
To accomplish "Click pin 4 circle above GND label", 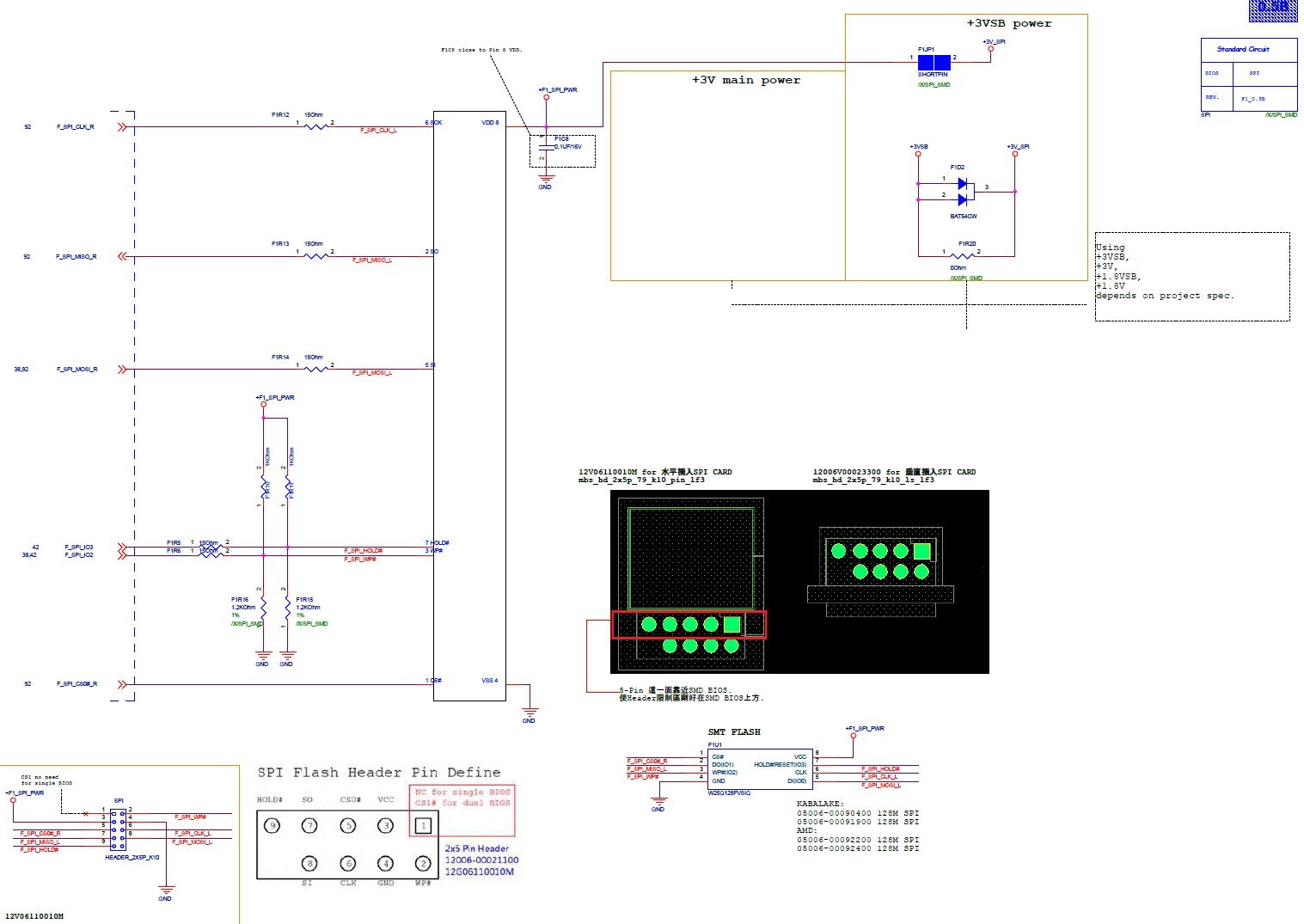I will (x=386, y=863).
